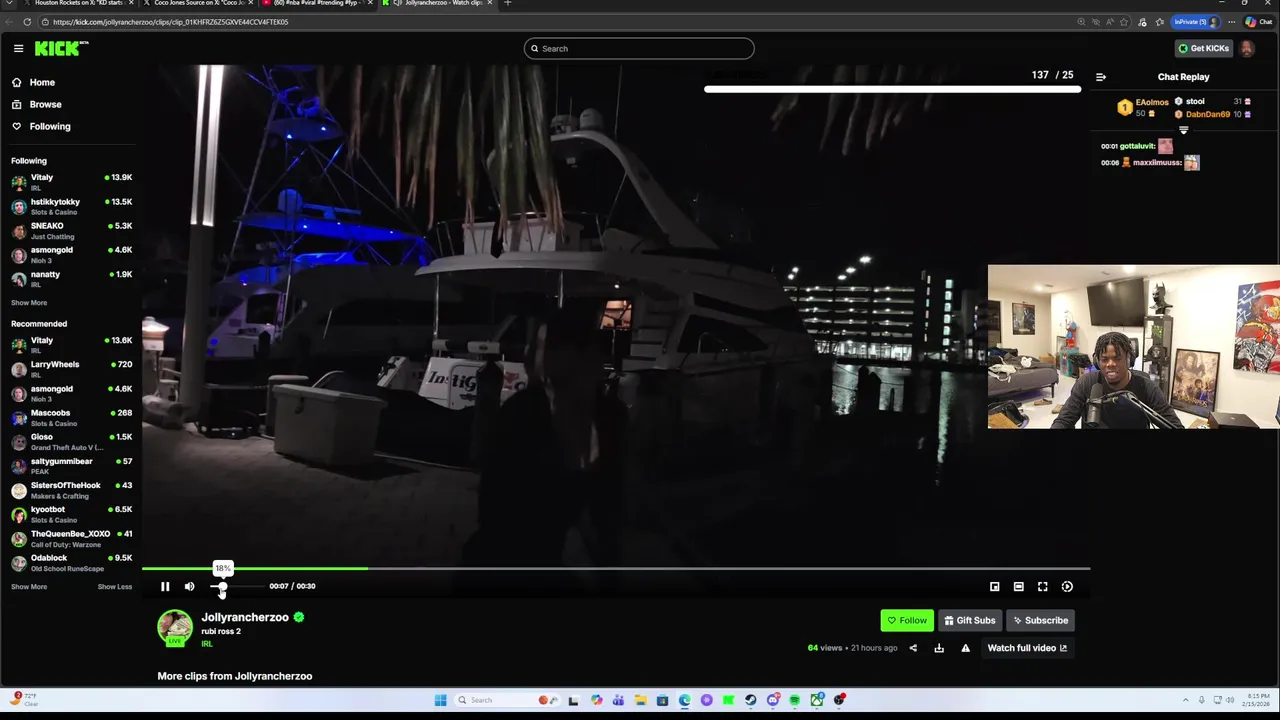This screenshot has width=1280, height=720.
Task: Open Spotify from the taskbar
Action: pos(795,700)
